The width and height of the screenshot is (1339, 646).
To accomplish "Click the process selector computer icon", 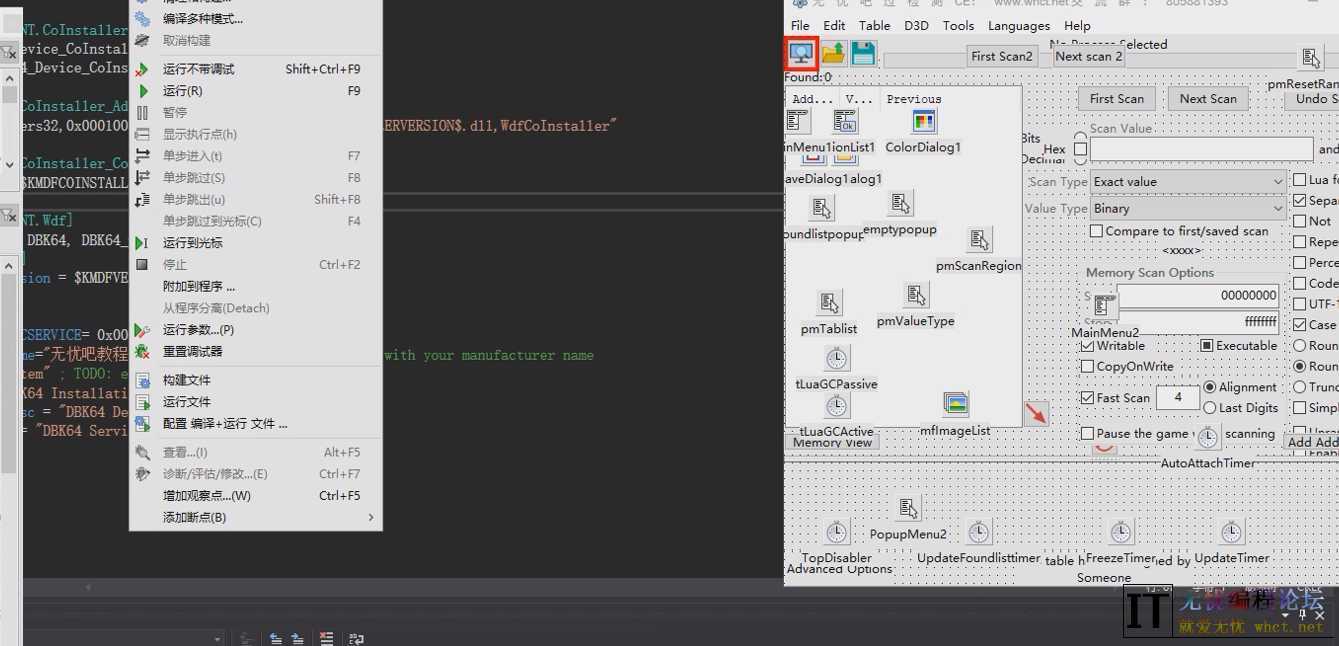I will point(801,54).
